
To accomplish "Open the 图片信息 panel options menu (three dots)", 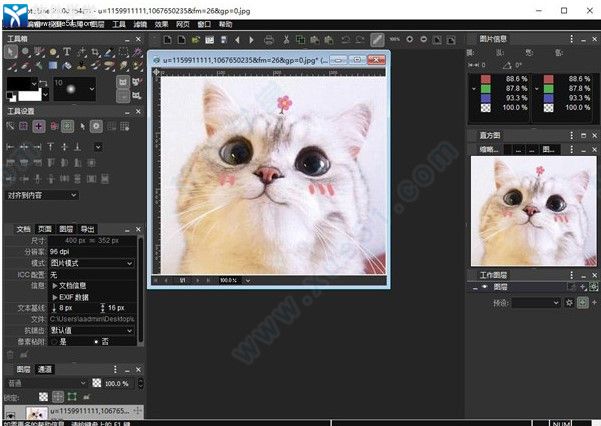I will click(571, 39).
